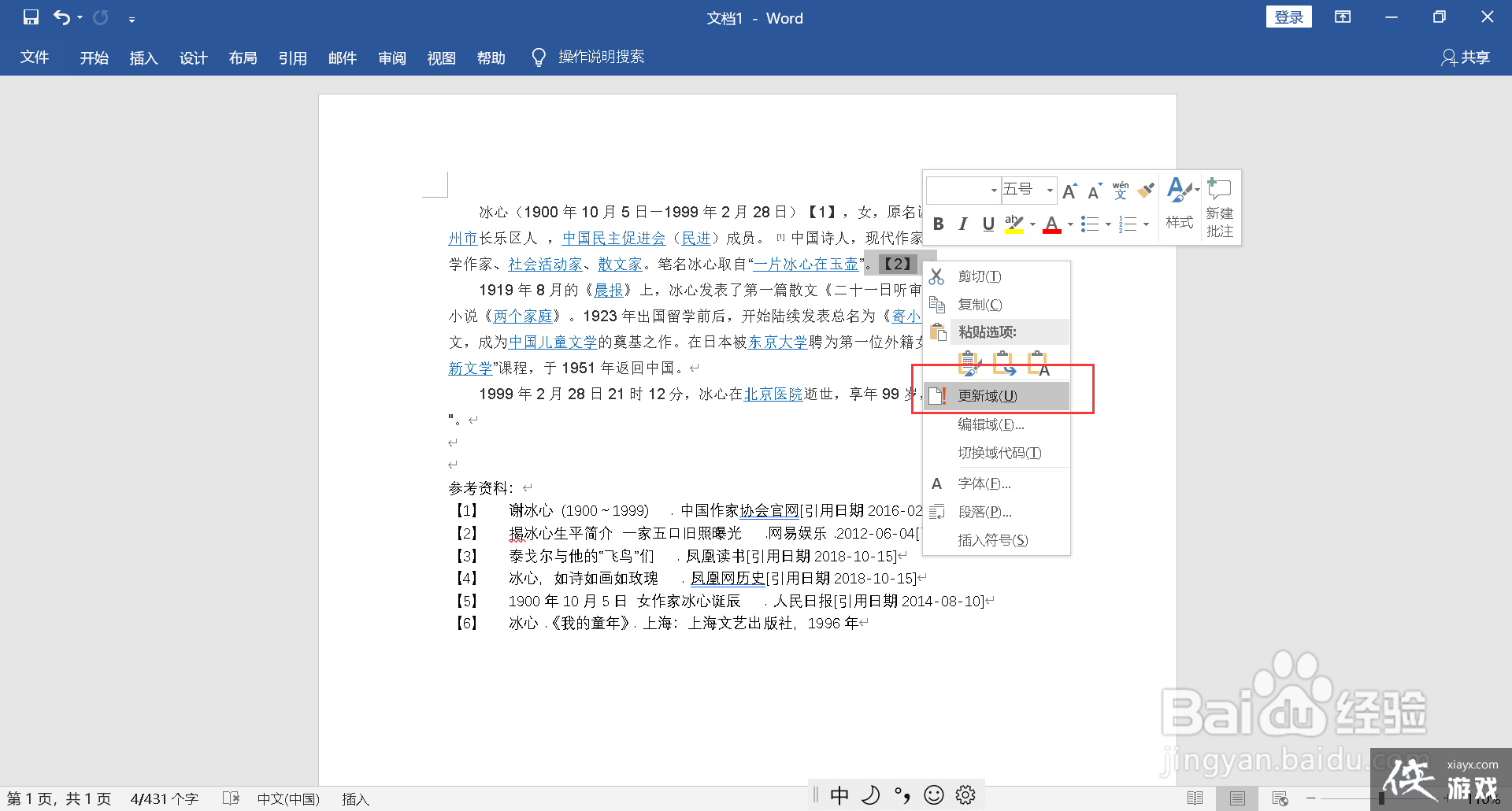
Task: Toggle the IME half-moon width icon
Action: coord(871,795)
